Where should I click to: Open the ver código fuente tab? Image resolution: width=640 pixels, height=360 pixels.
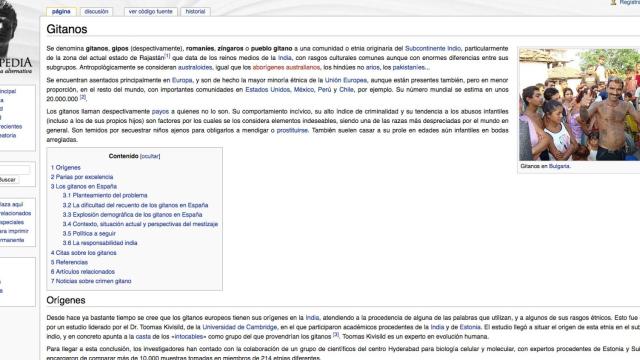(151, 12)
